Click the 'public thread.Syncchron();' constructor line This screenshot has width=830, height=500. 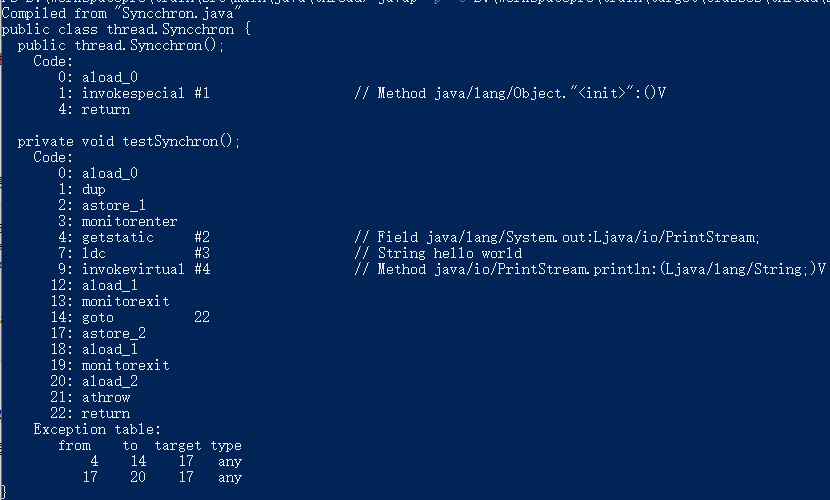click(x=121, y=46)
